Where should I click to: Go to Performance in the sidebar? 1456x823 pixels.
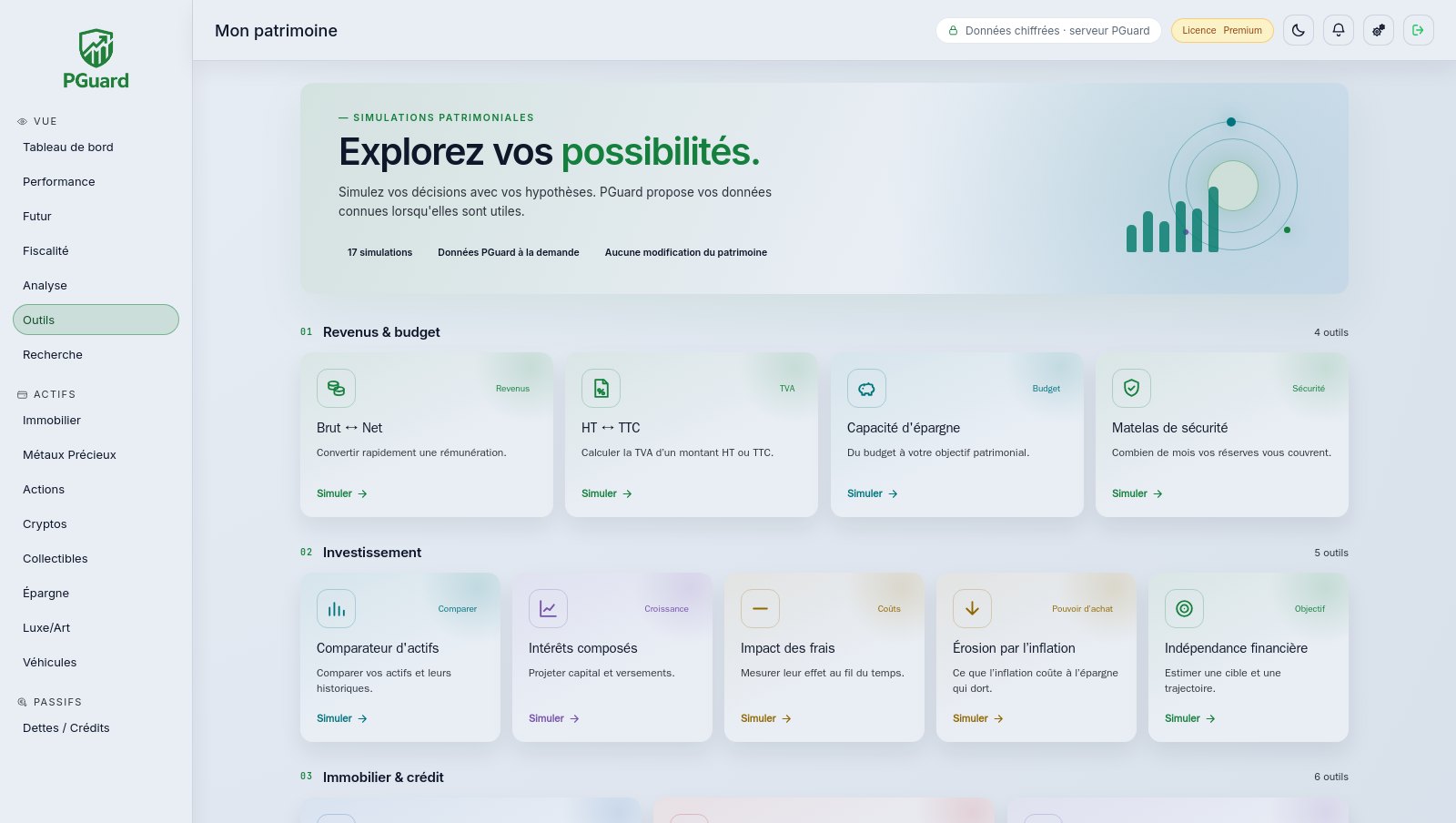(x=96, y=182)
